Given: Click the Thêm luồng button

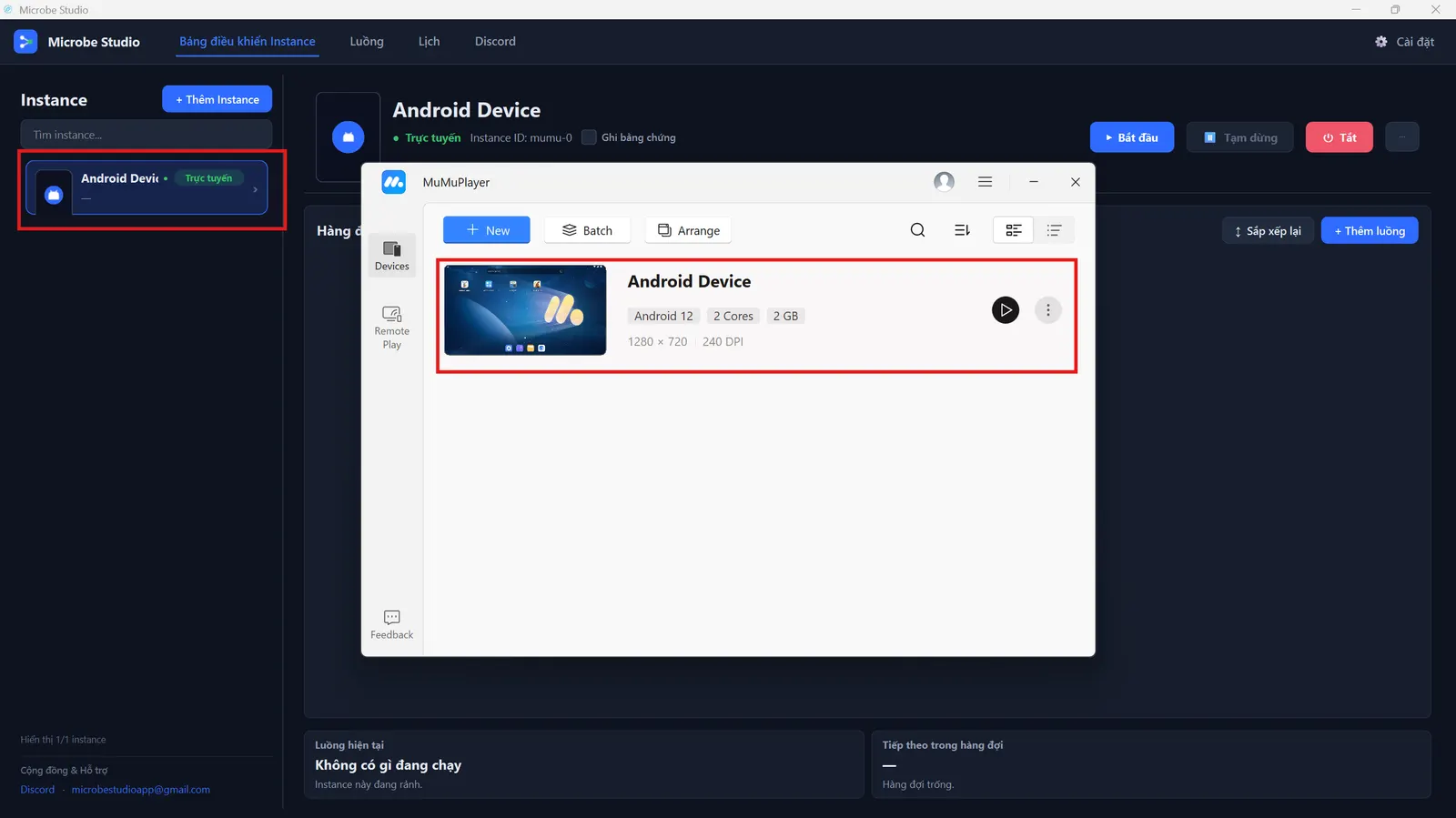Looking at the screenshot, I should click(x=1370, y=231).
